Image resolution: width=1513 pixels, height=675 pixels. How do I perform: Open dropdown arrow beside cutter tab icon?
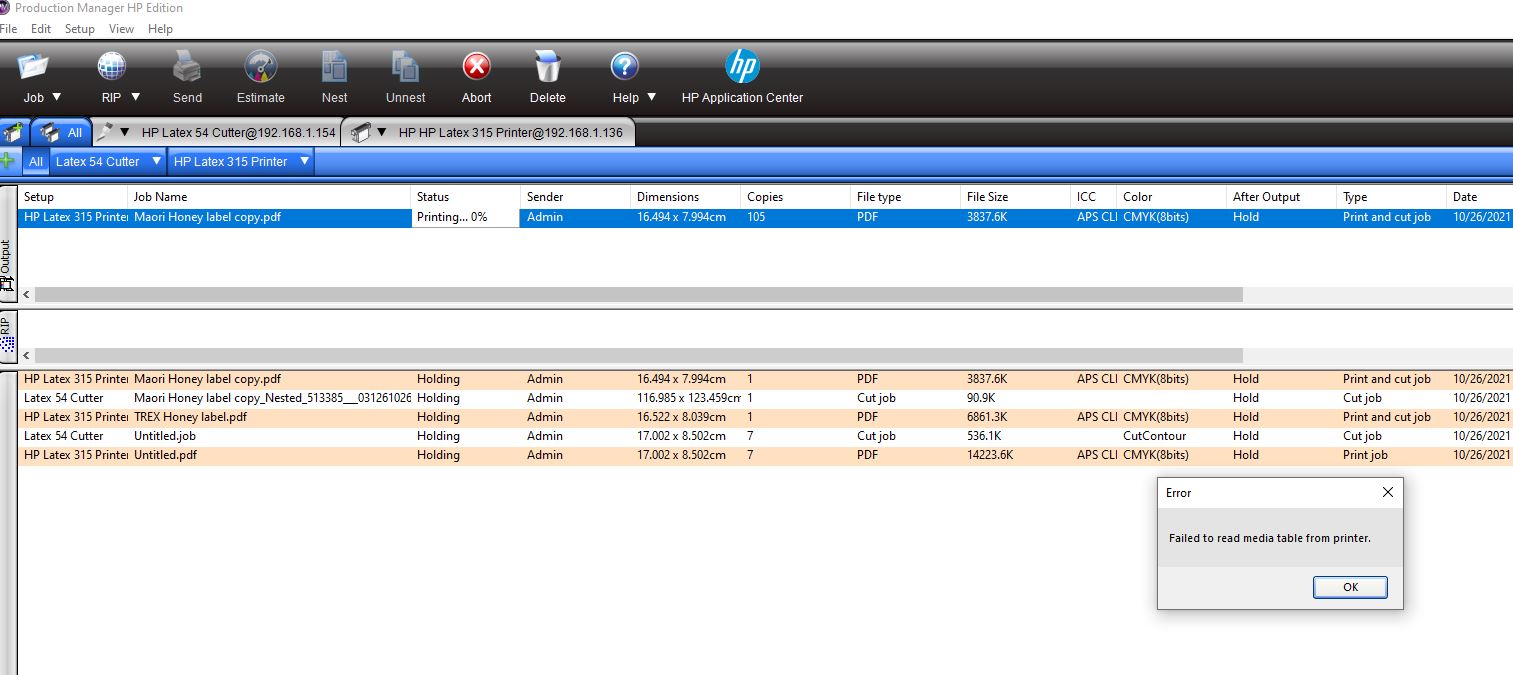pyautogui.click(x=125, y=132)
